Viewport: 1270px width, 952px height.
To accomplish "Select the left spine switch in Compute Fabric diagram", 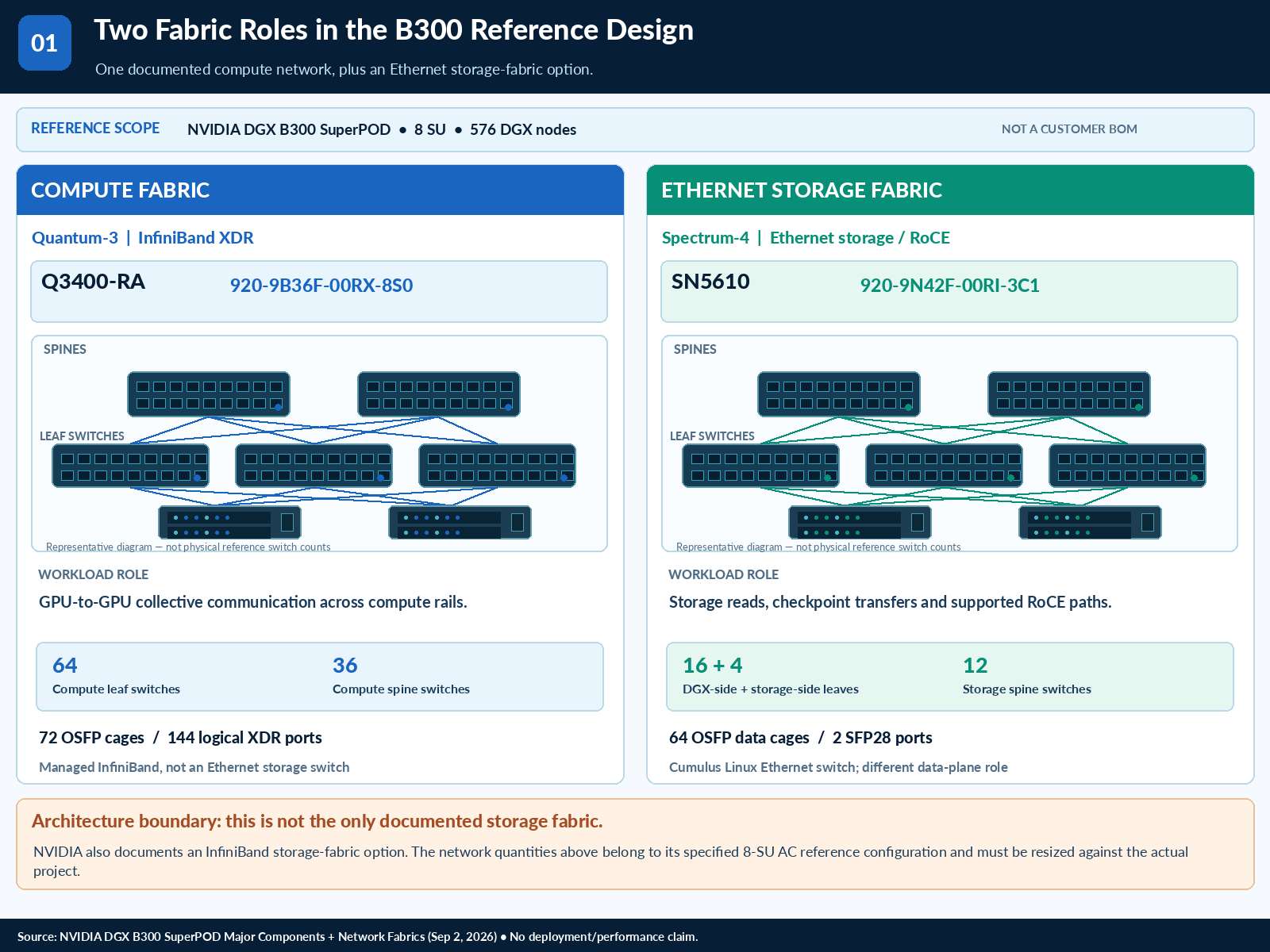I will [209, 394].
